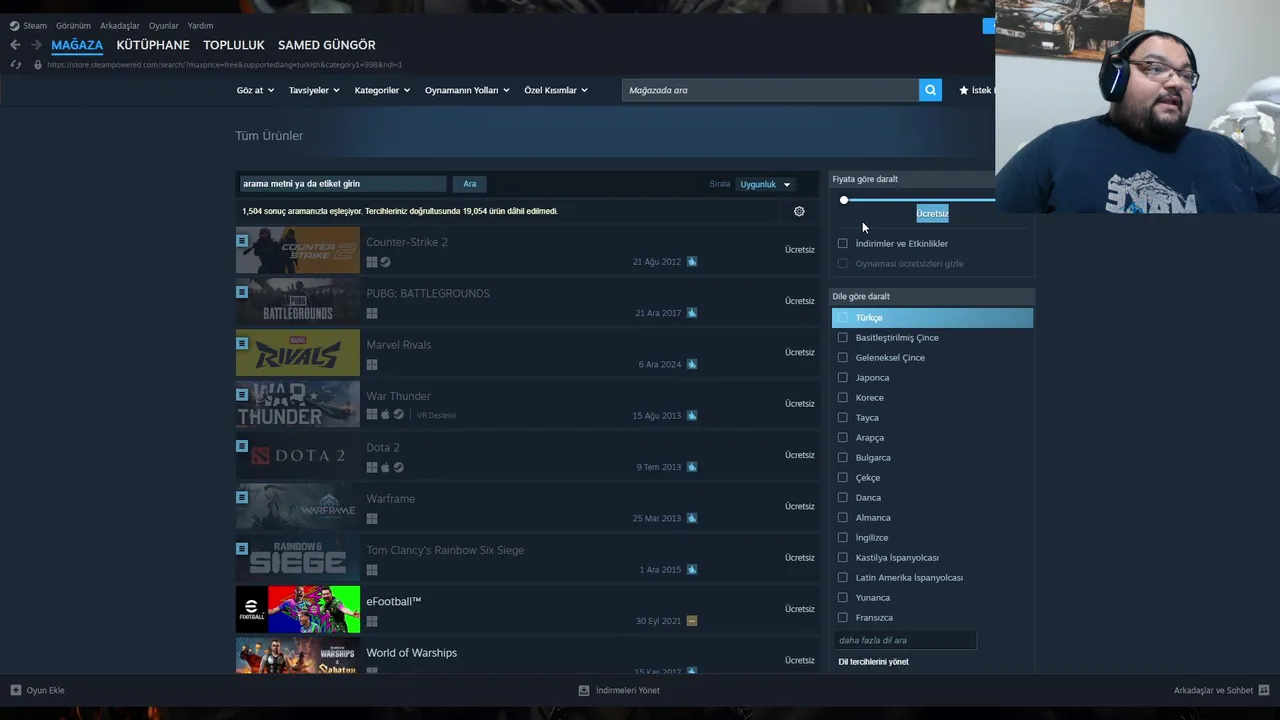Click Marvel Rivals library marker icon

click(x=242, y=343)
